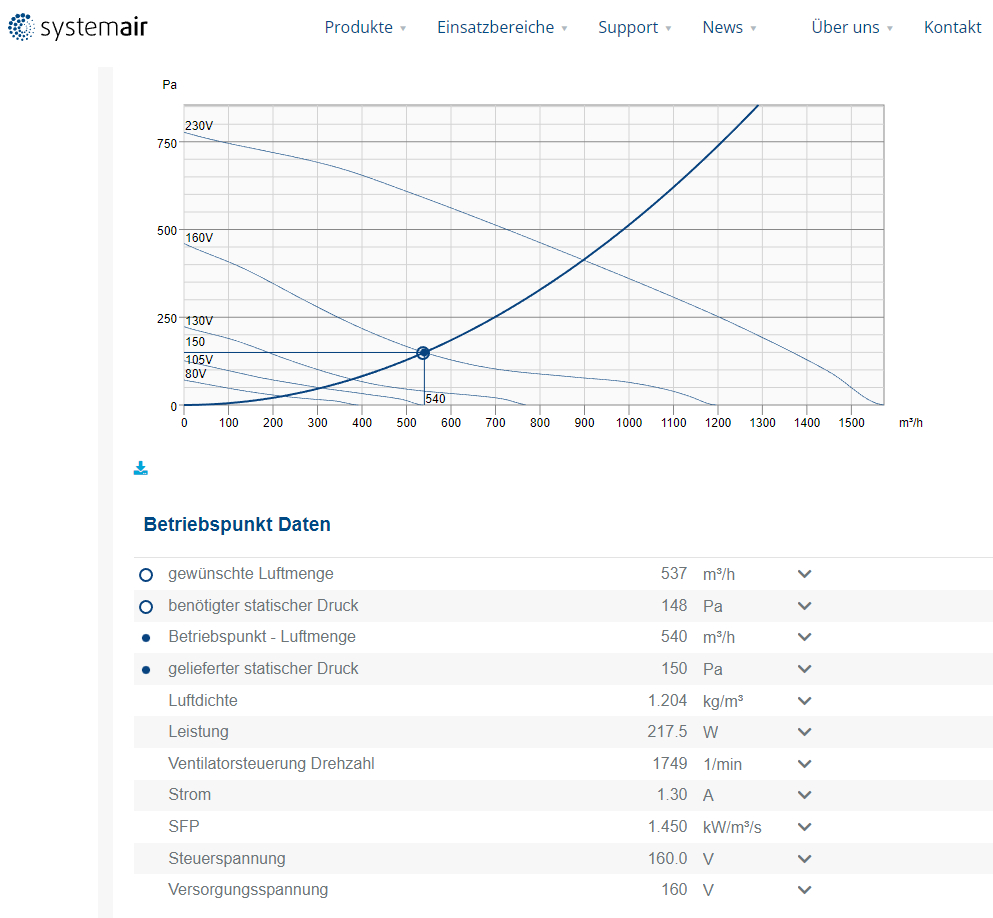Click the filled dot beside Betriebspunkt - Luftmenge
Screen dimensions: 993x918
(146, 638)
